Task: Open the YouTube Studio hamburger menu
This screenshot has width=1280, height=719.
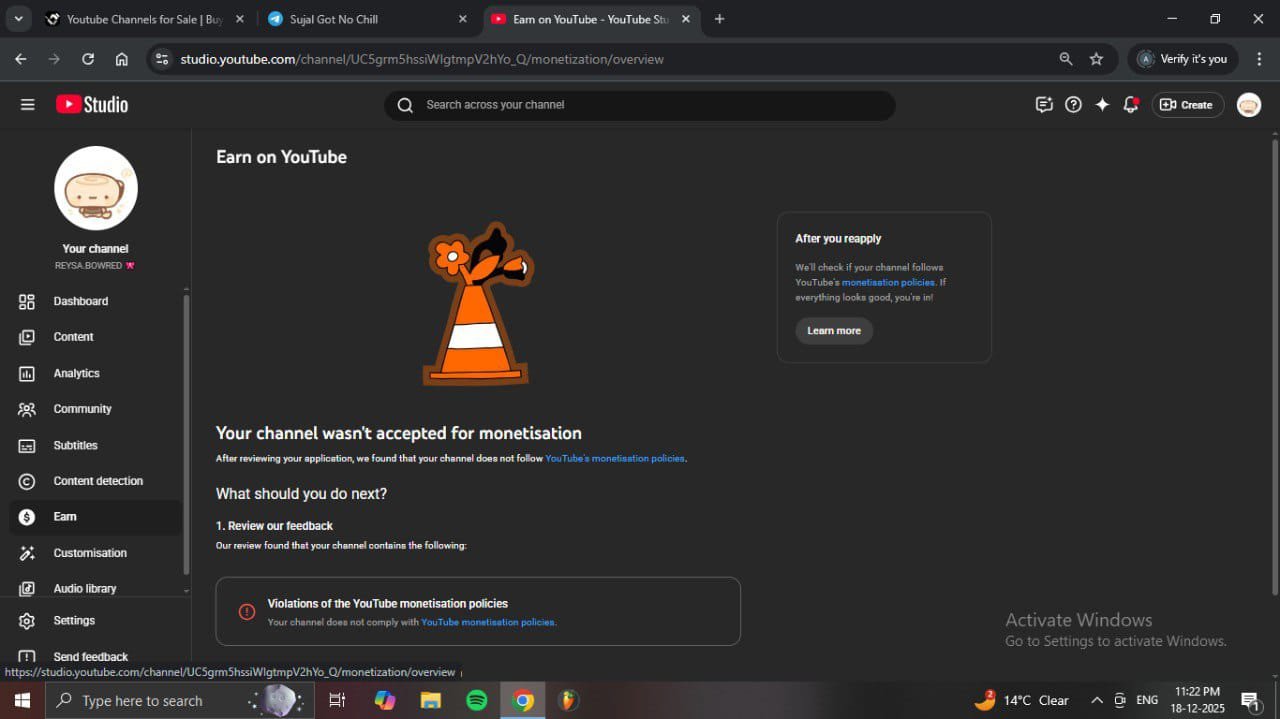Action: click(x=27, y=105)
